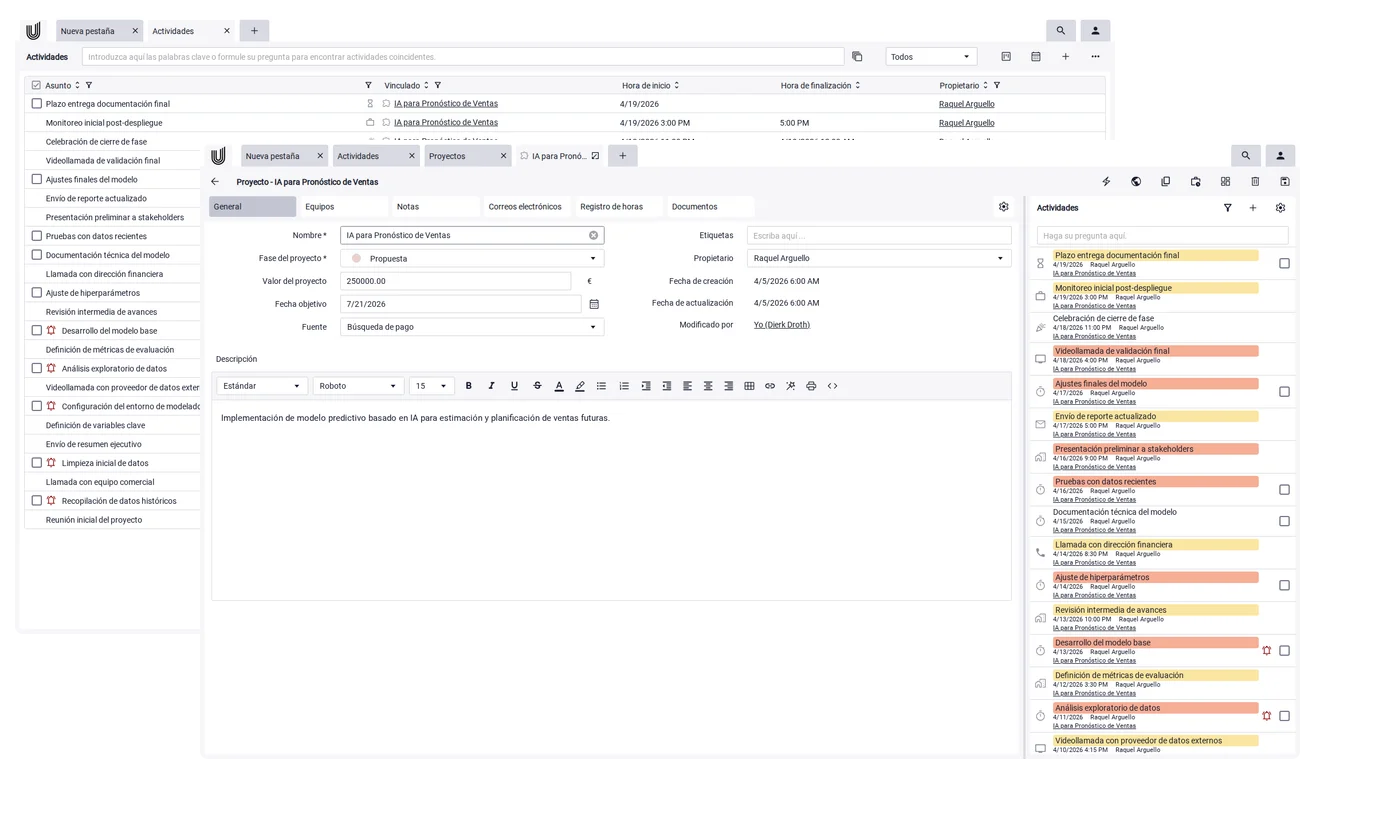The height and width of the screenshot is (825, 1400).
Task: Switch to the Correos electrónicos tab
Action: click(526, 207)
